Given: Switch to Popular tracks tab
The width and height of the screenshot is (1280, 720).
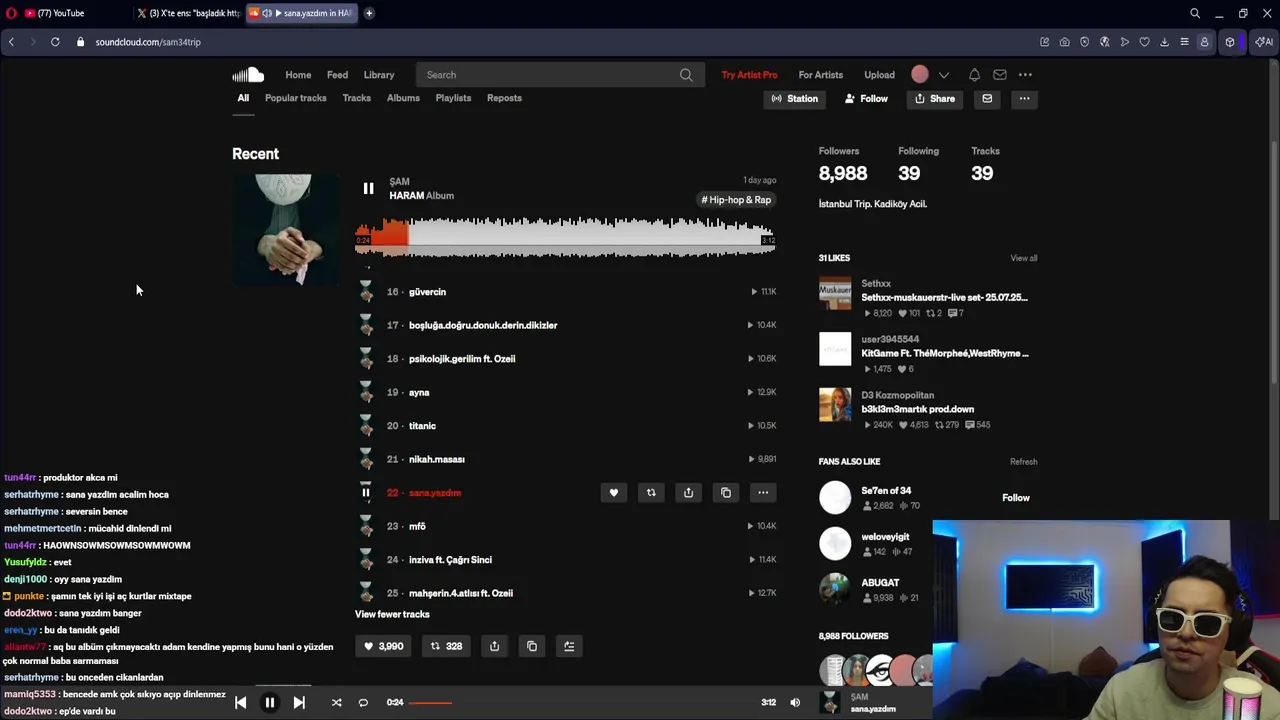Looking at the screenshot, I should [296, 98].
